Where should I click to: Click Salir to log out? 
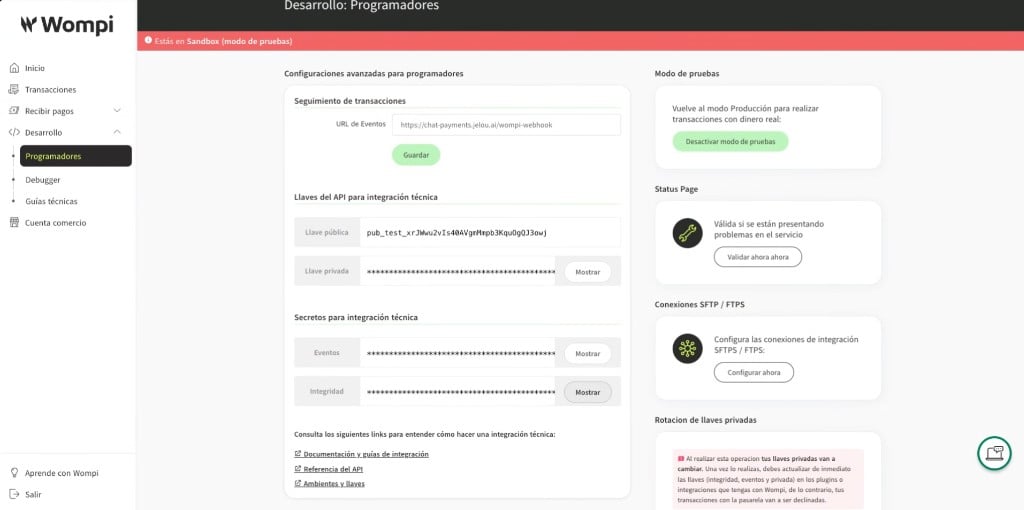tap(33, 494)
